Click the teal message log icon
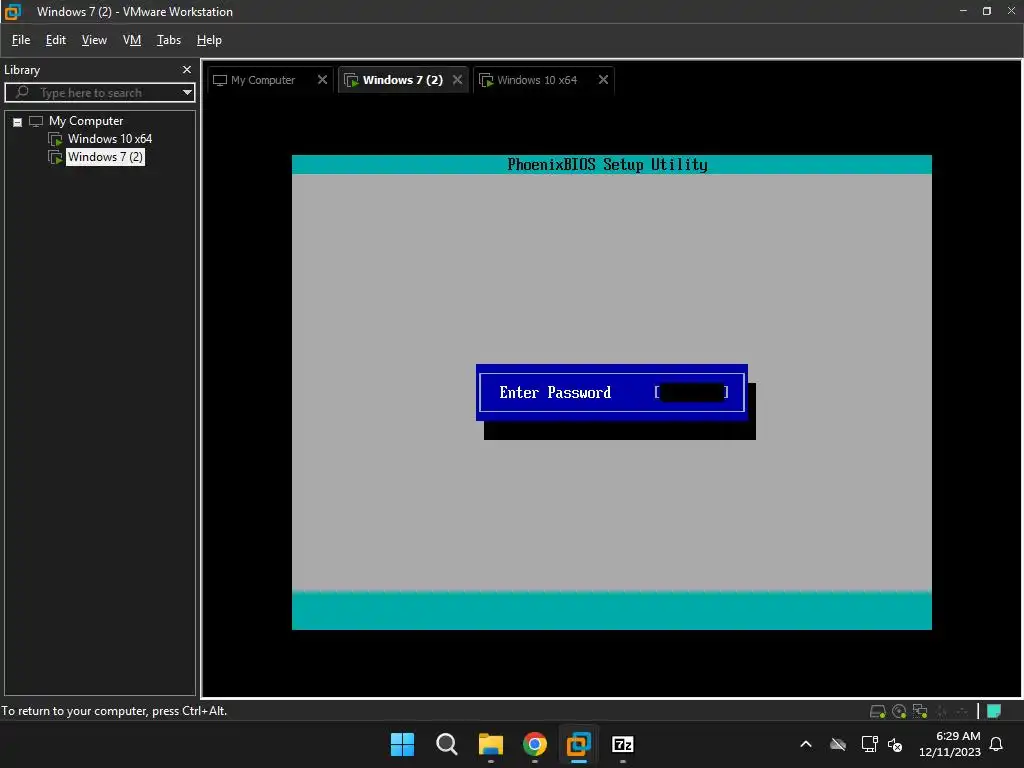 coord(994,711)
